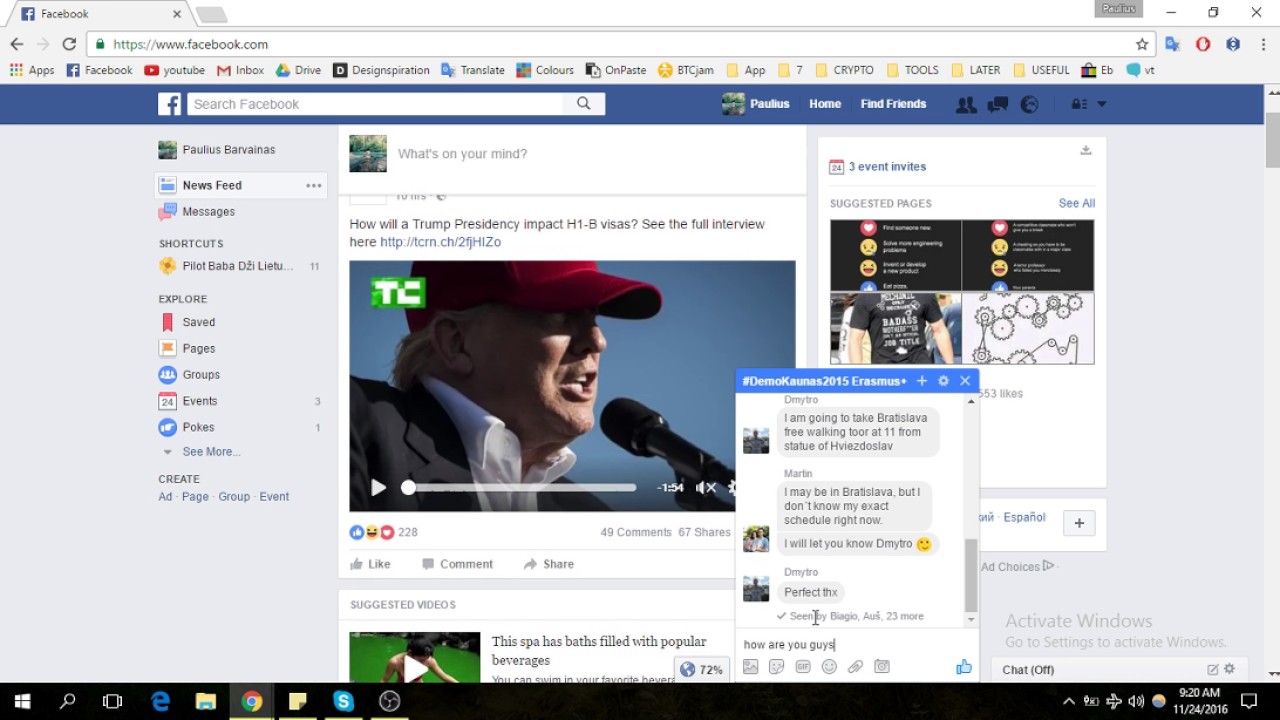Attach photo icon in chat
1280x720 pixels.
pyautogui.click(x=750, y=667)
